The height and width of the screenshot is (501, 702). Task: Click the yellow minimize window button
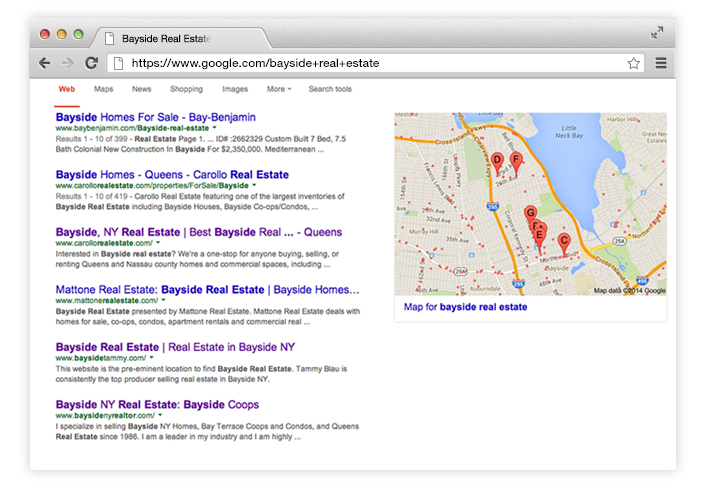61,34
